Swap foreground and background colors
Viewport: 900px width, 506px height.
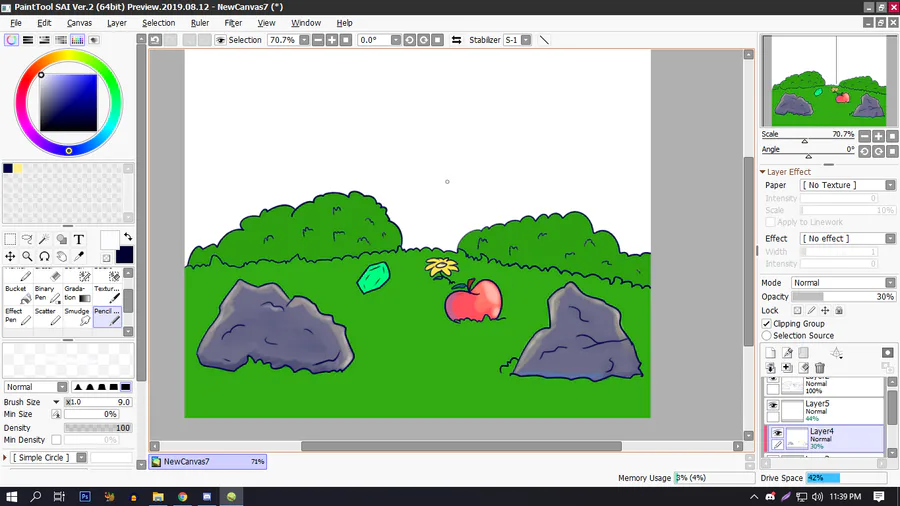(x=128, y=236)
